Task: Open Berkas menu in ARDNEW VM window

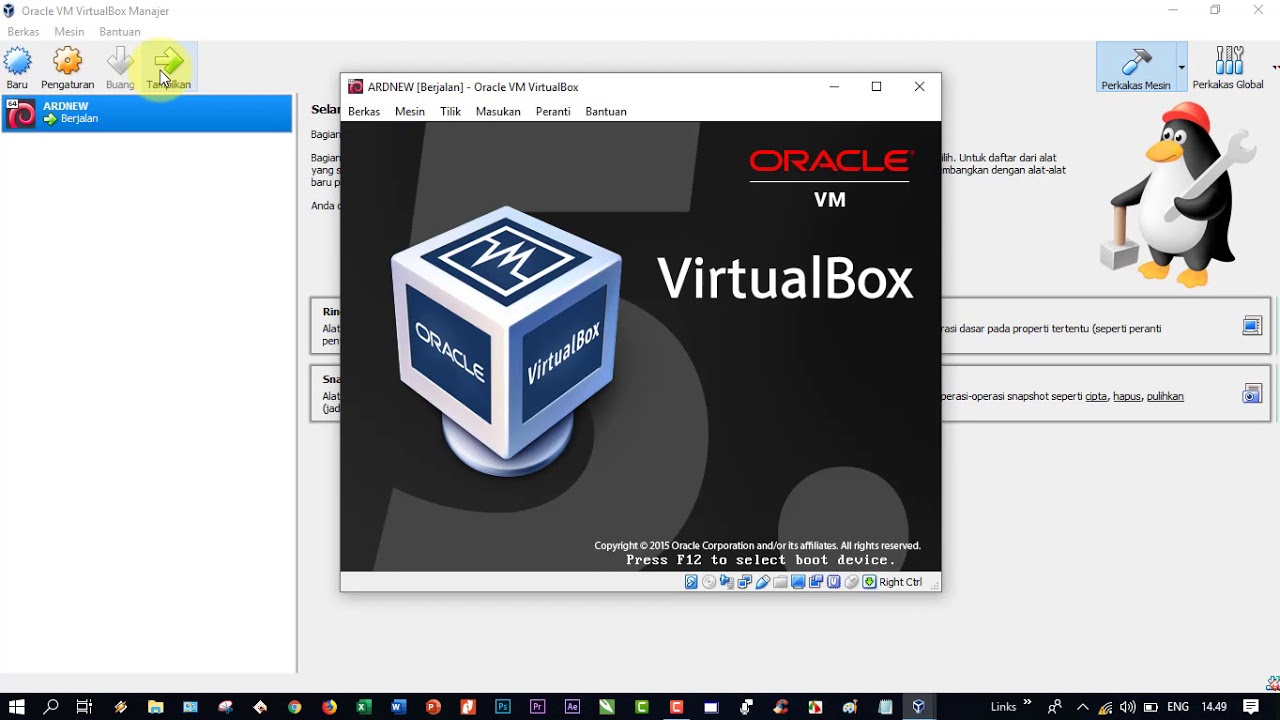Action: (364, 111)
